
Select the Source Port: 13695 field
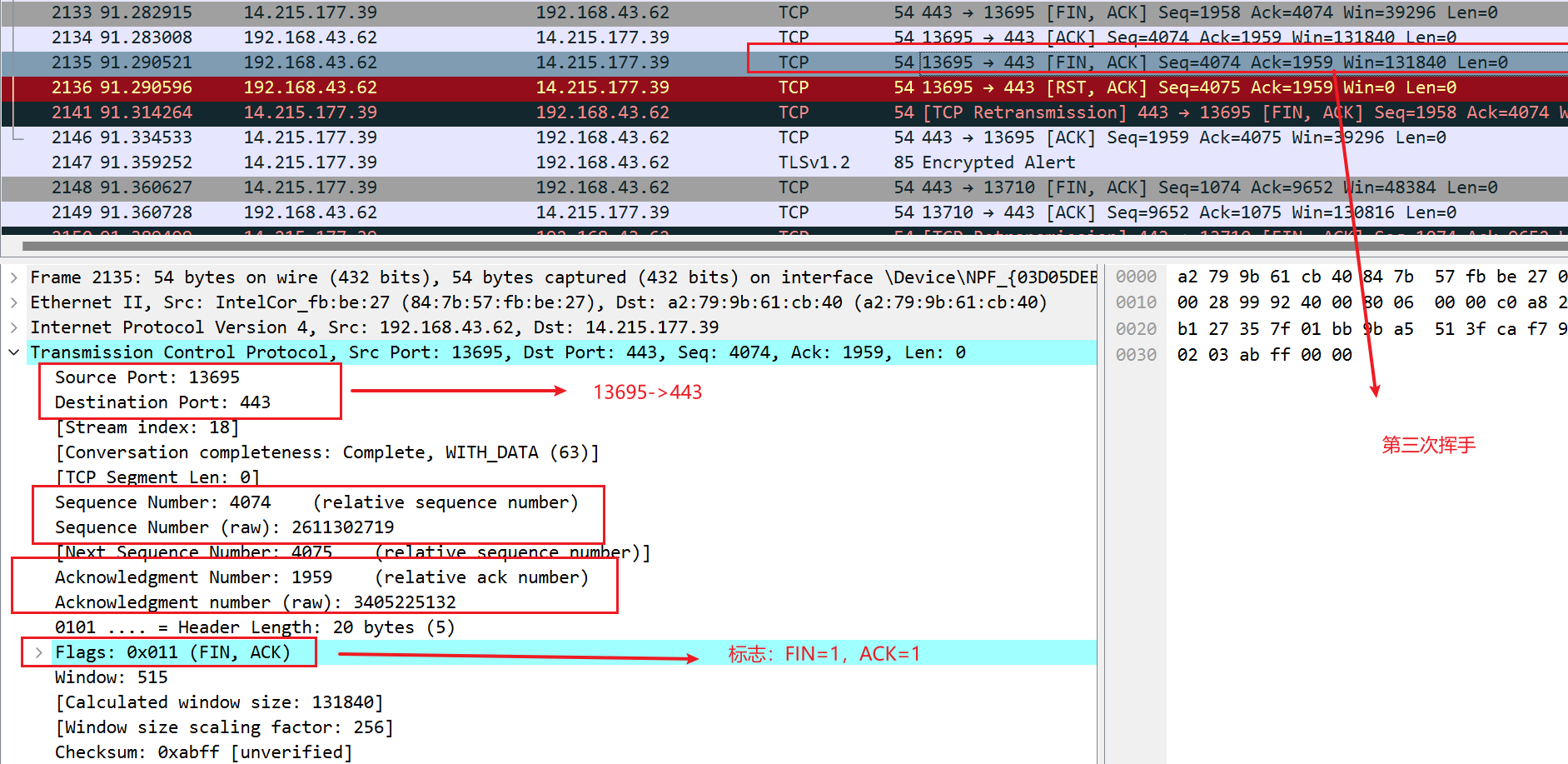[147, 377]
